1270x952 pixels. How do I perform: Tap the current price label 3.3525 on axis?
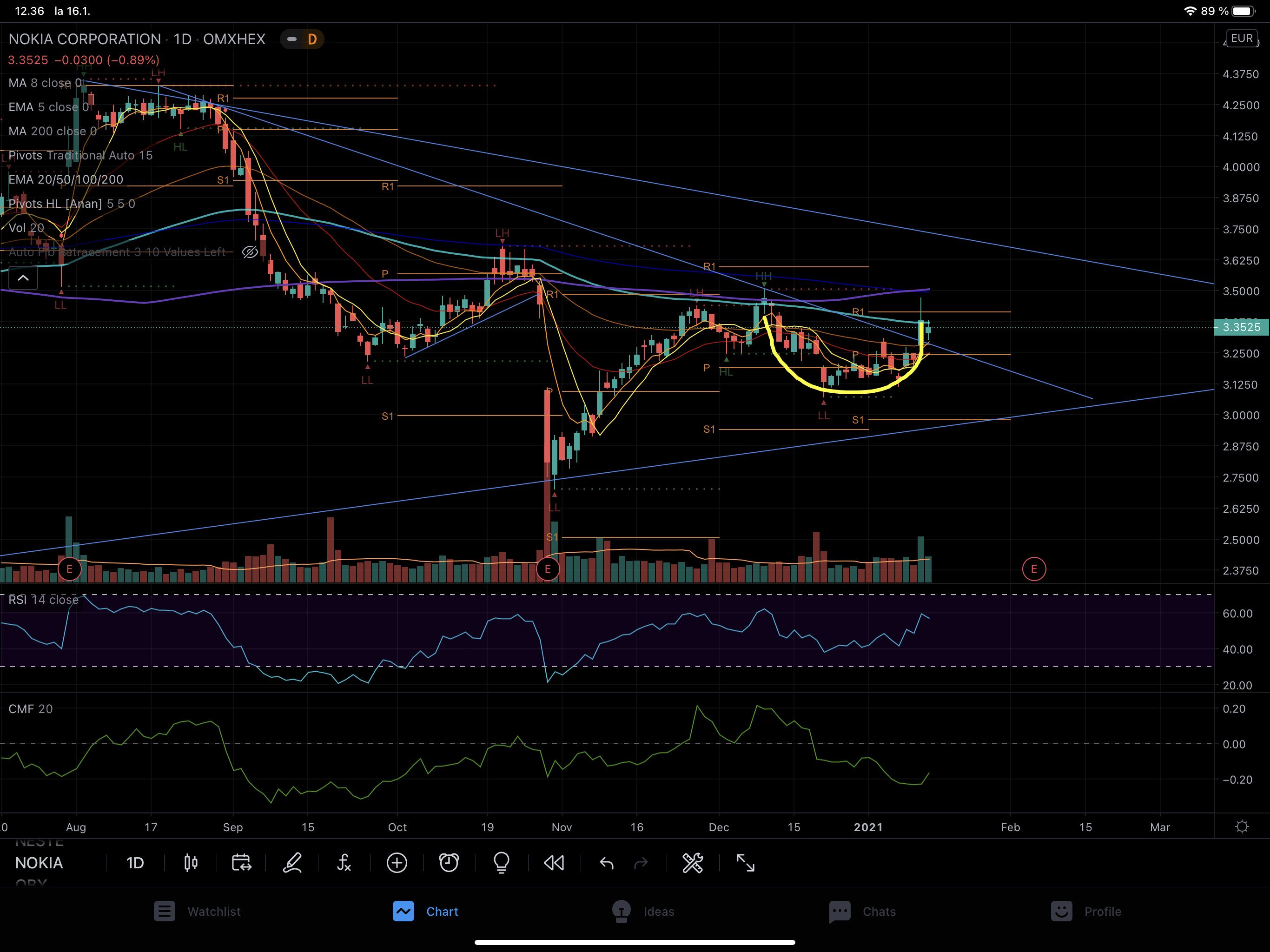click(x=1241, y=327)
